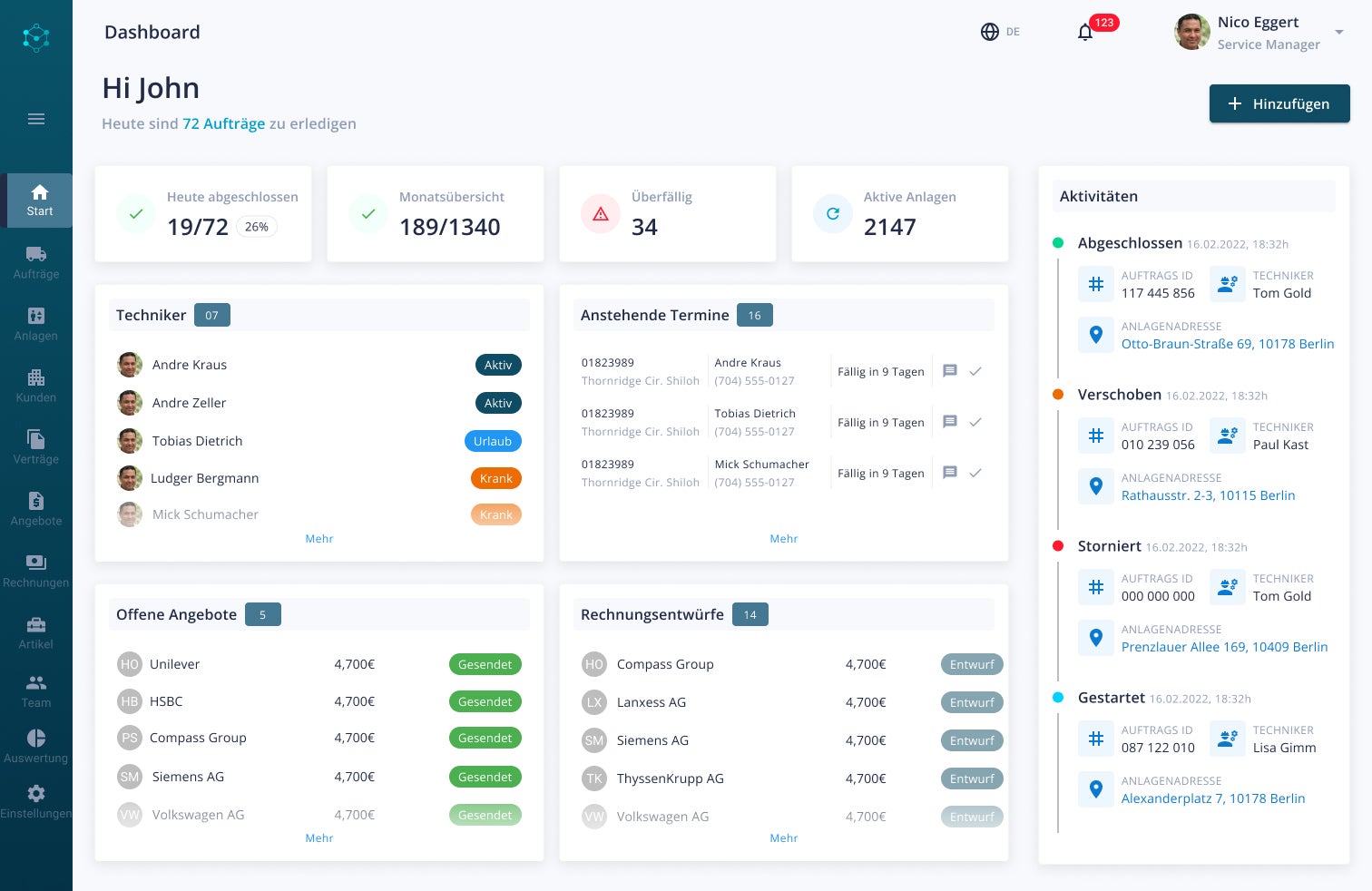
Task: Tick the Mick Schumacher appointment checkmark
Action: pyautogui.click(x=975, y=473)
